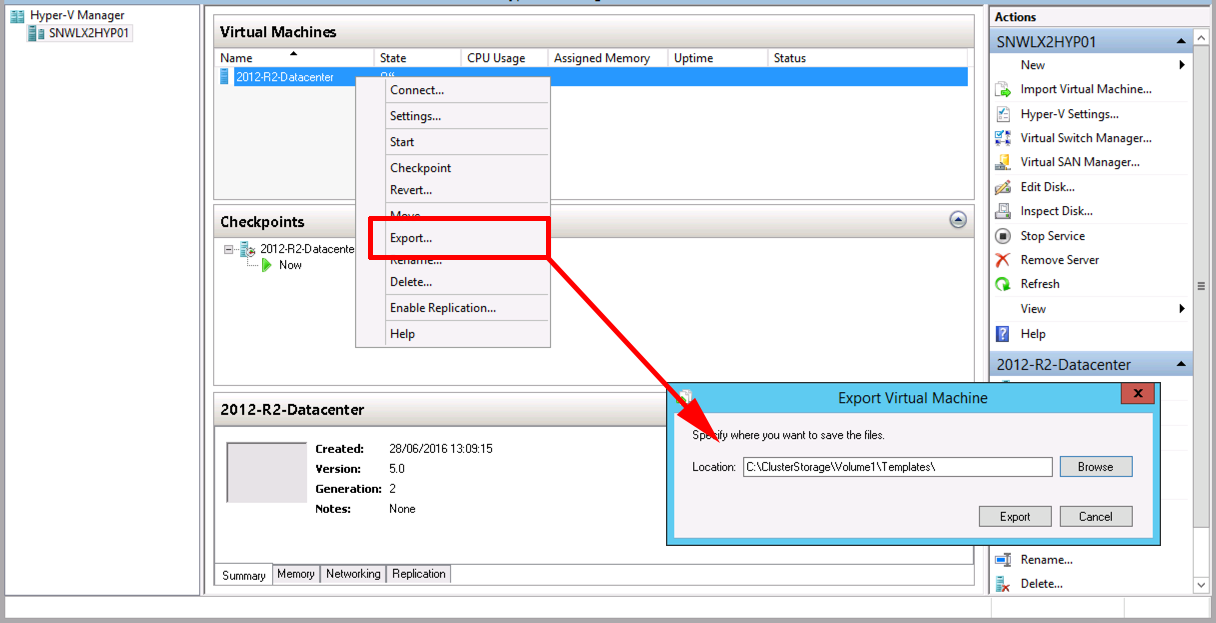Open Virtual SAN Manager icon
The height and width of the screenshot is (623, 1216).
tap(1003, 162)
